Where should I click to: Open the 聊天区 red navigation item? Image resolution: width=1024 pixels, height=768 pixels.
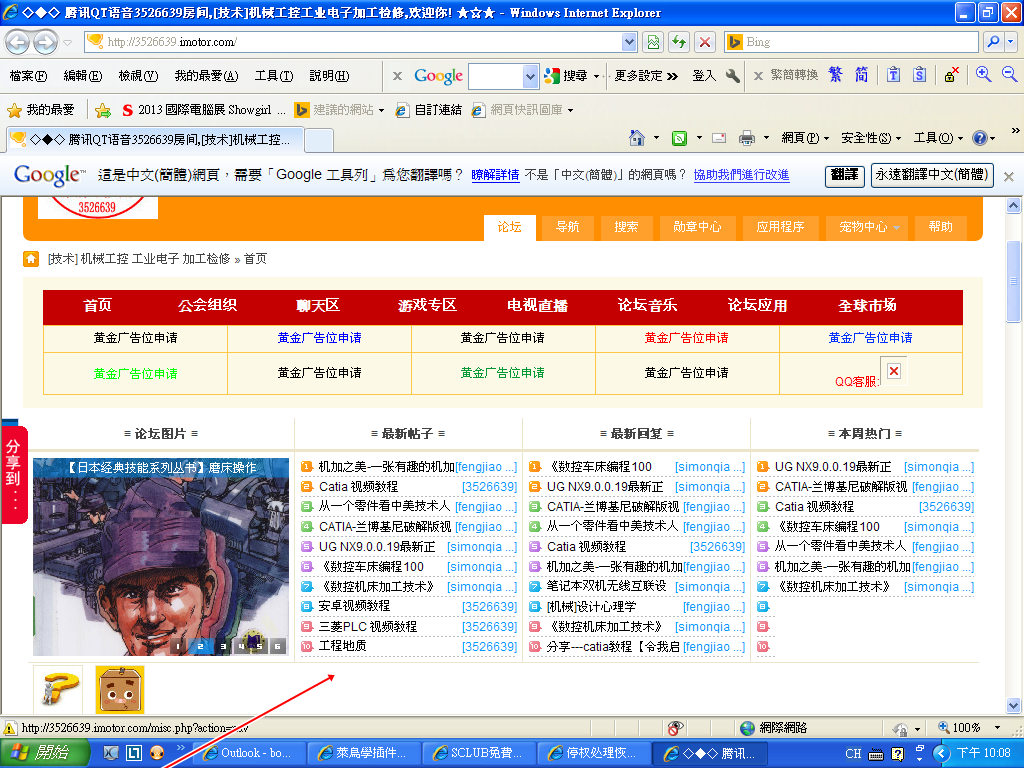pyautogui.click(x=317, y=306)
